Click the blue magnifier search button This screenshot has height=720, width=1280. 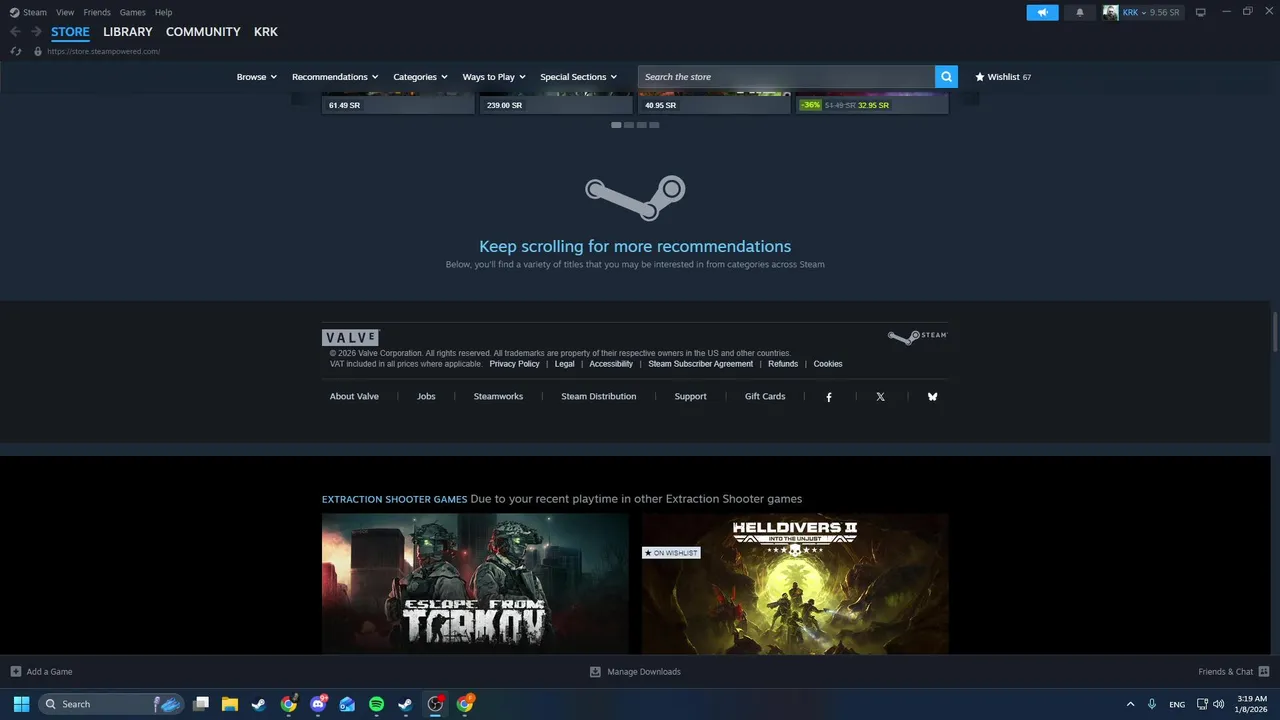pos(946,77)
